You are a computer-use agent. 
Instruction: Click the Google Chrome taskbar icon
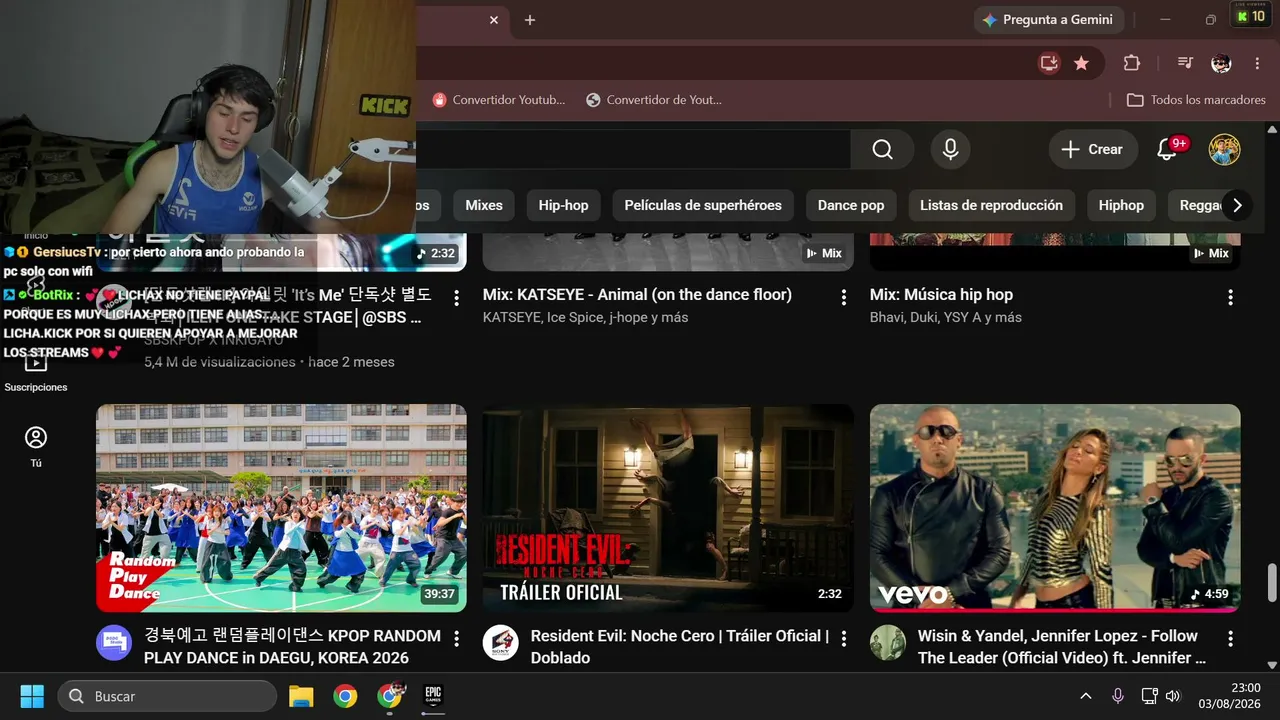(345, 696)
